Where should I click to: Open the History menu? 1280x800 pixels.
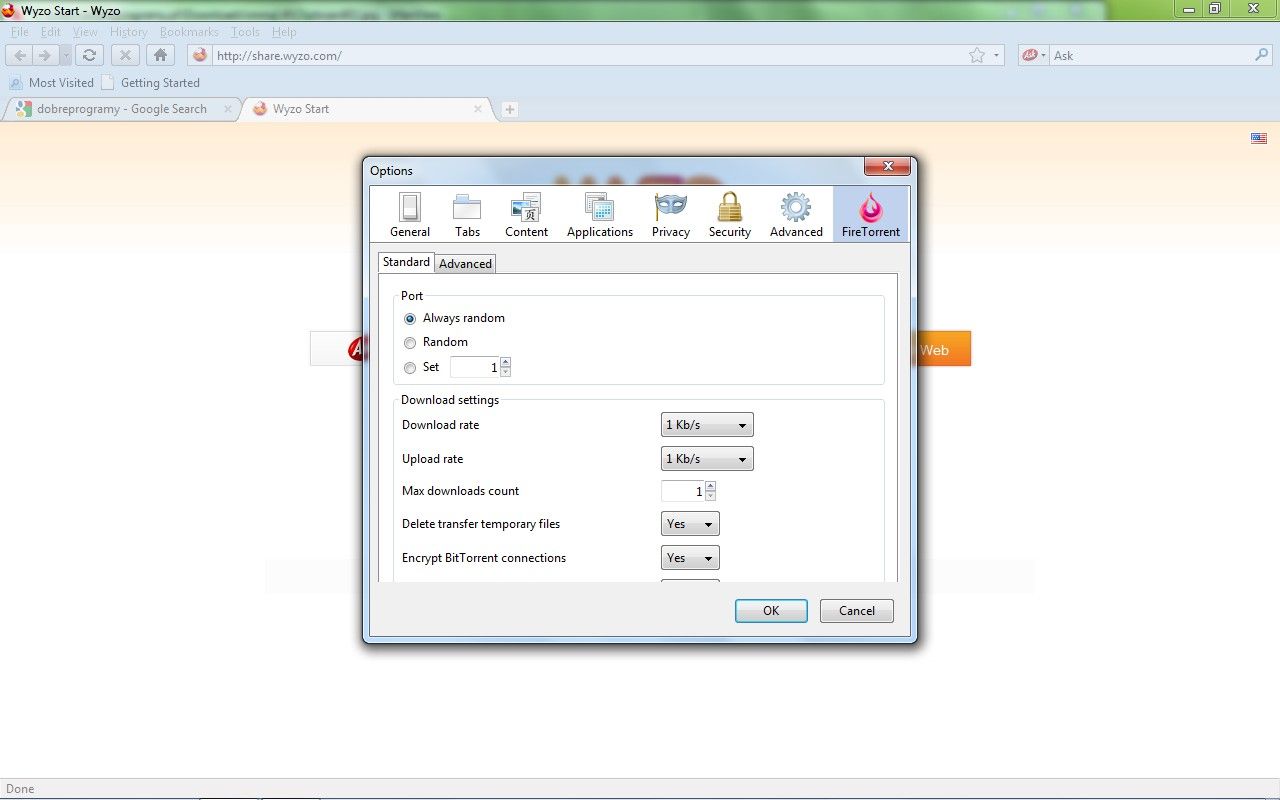[128, 32]
